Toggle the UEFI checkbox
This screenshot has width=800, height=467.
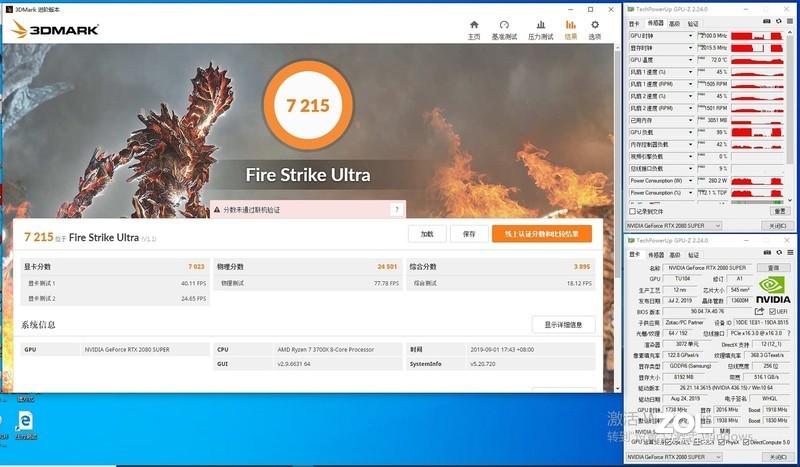point(772,311)
